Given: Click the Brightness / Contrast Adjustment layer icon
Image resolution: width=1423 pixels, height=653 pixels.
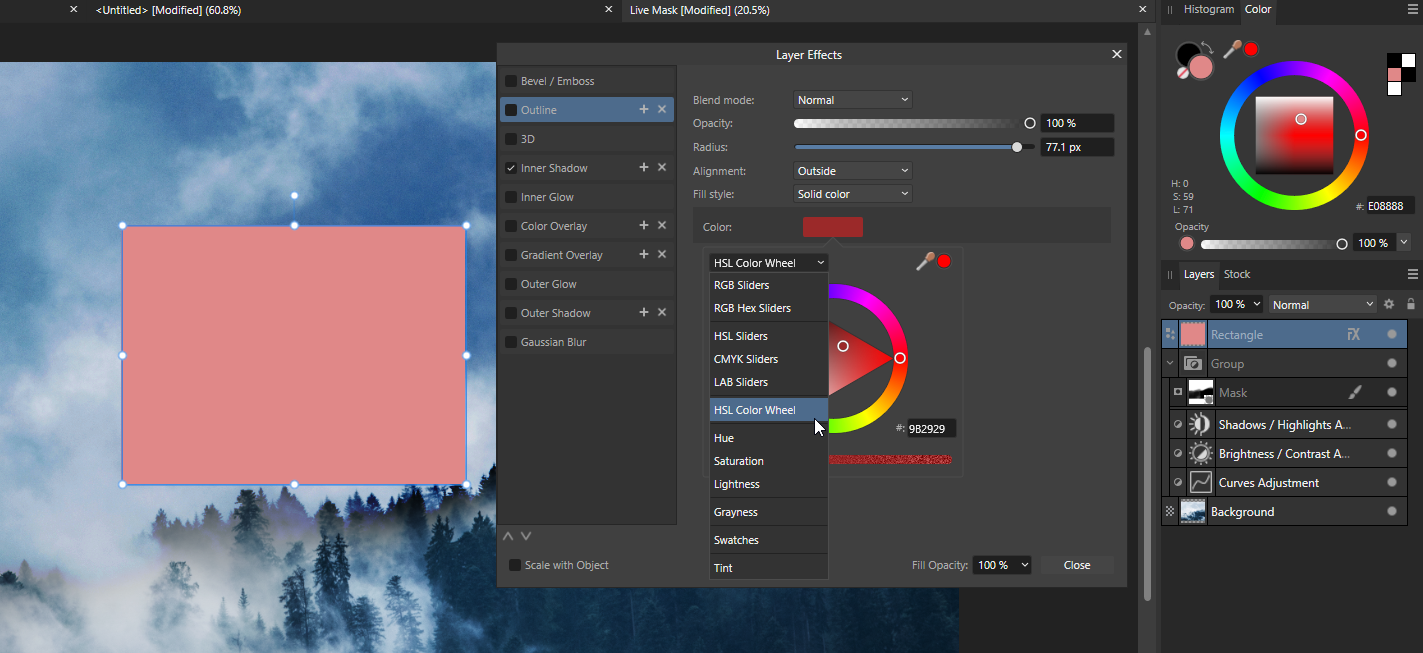Looking at the screenshot, I should pos(1200,452).
